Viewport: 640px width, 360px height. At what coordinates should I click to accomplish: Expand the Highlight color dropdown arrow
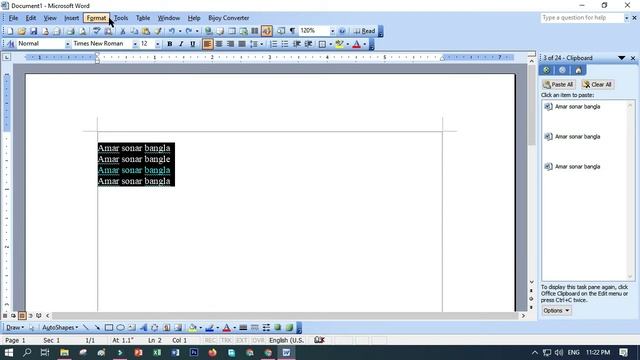click(x=347, y=44)
